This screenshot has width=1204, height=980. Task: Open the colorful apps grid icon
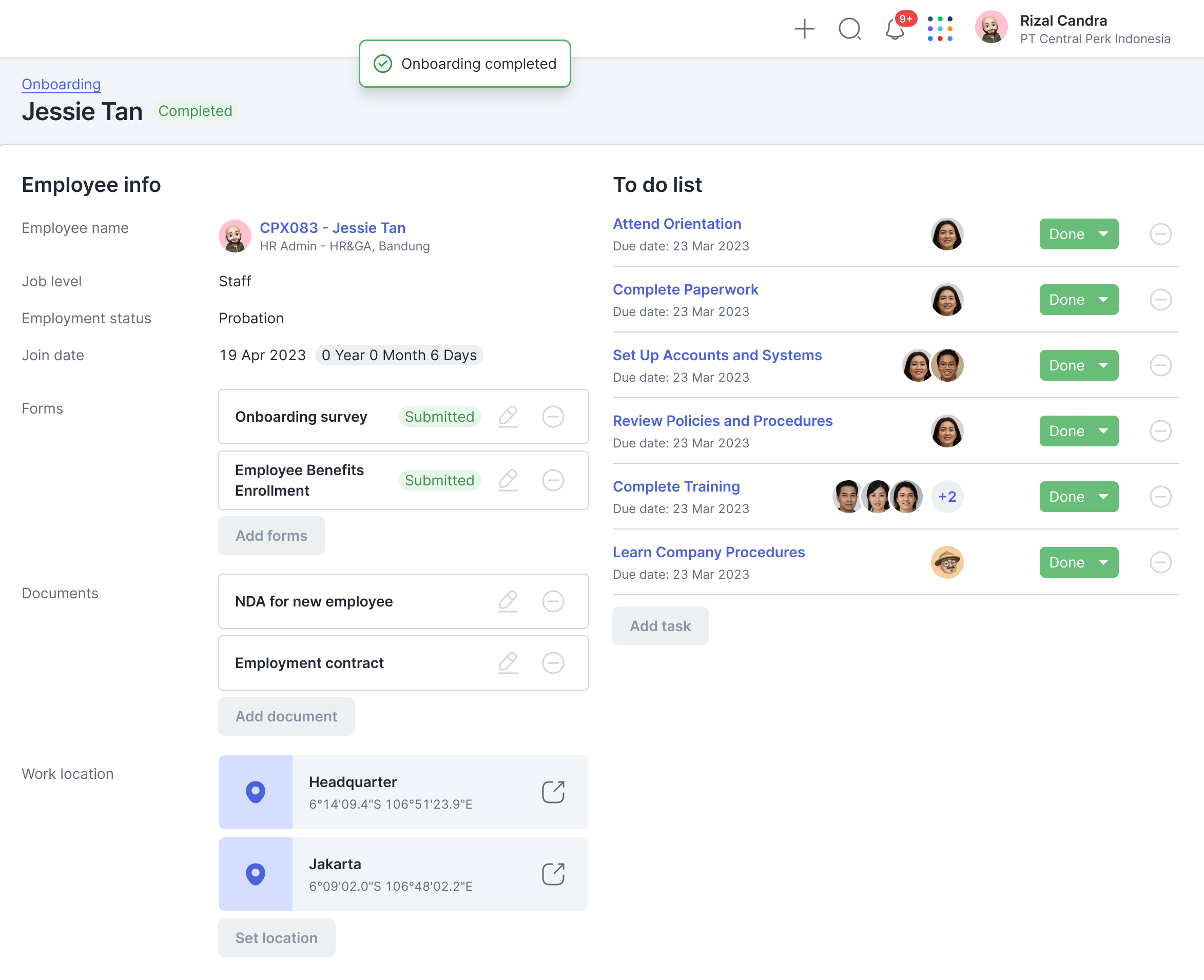(x=940, y=29)
